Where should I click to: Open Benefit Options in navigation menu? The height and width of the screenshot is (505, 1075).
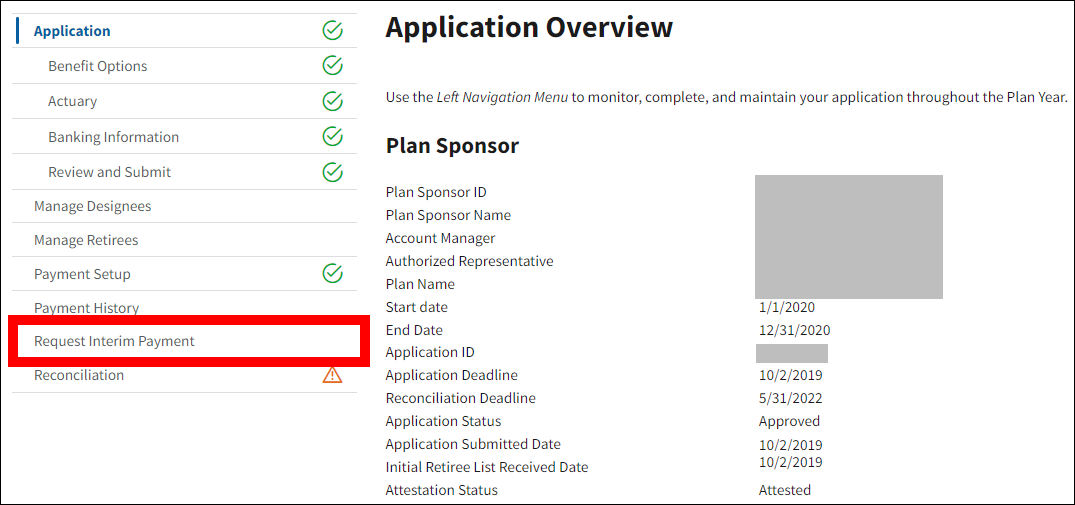pos(97,66)
